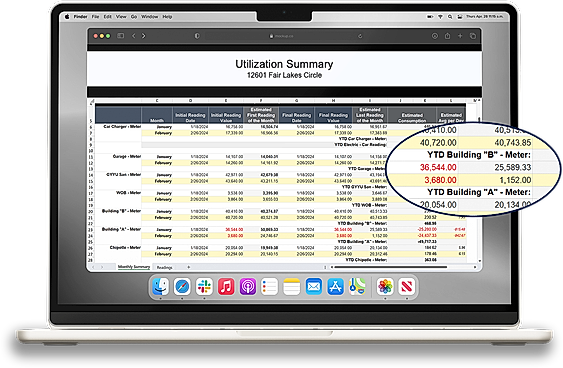Select the Estimated Consumption column header

pyautogui.click(x=412, y=115)
